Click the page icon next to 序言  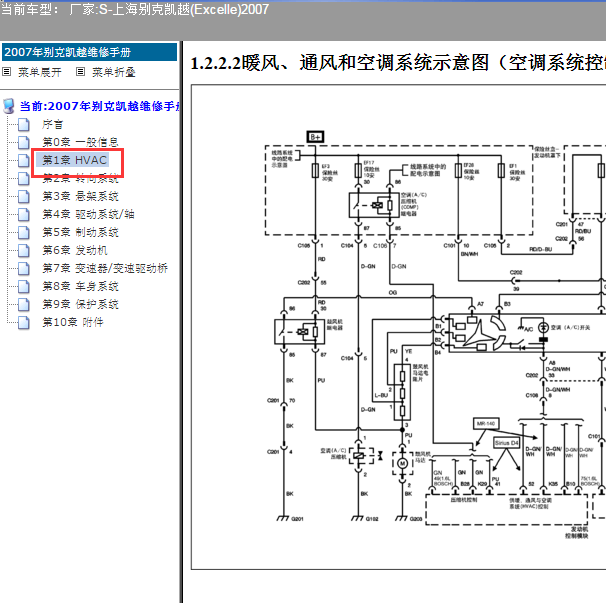[24, 124]
